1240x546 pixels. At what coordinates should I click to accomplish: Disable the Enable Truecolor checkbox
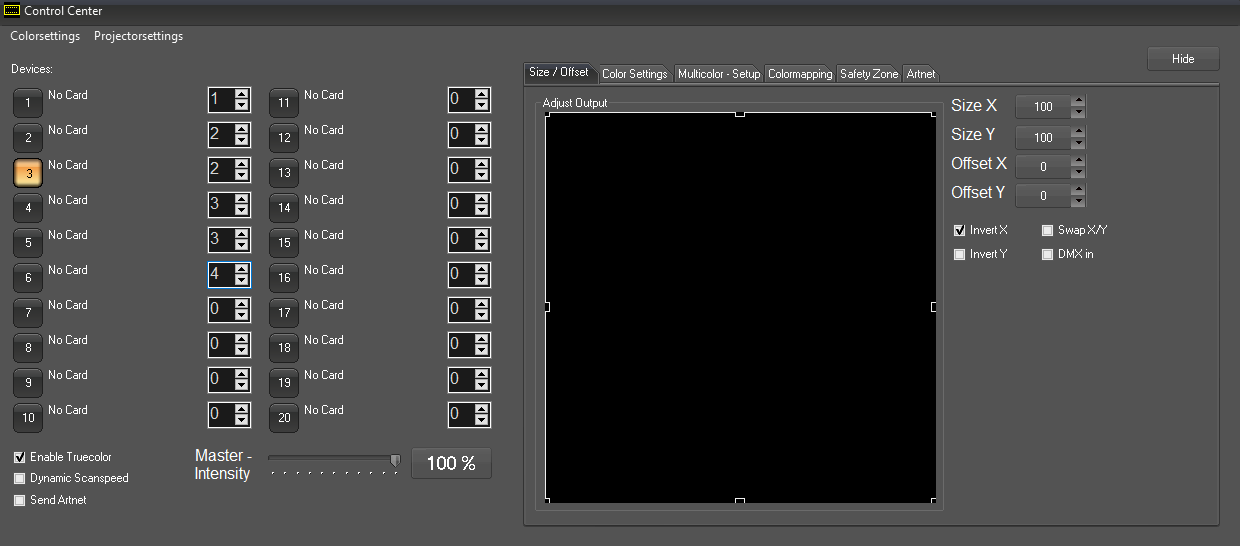(20, 457)
